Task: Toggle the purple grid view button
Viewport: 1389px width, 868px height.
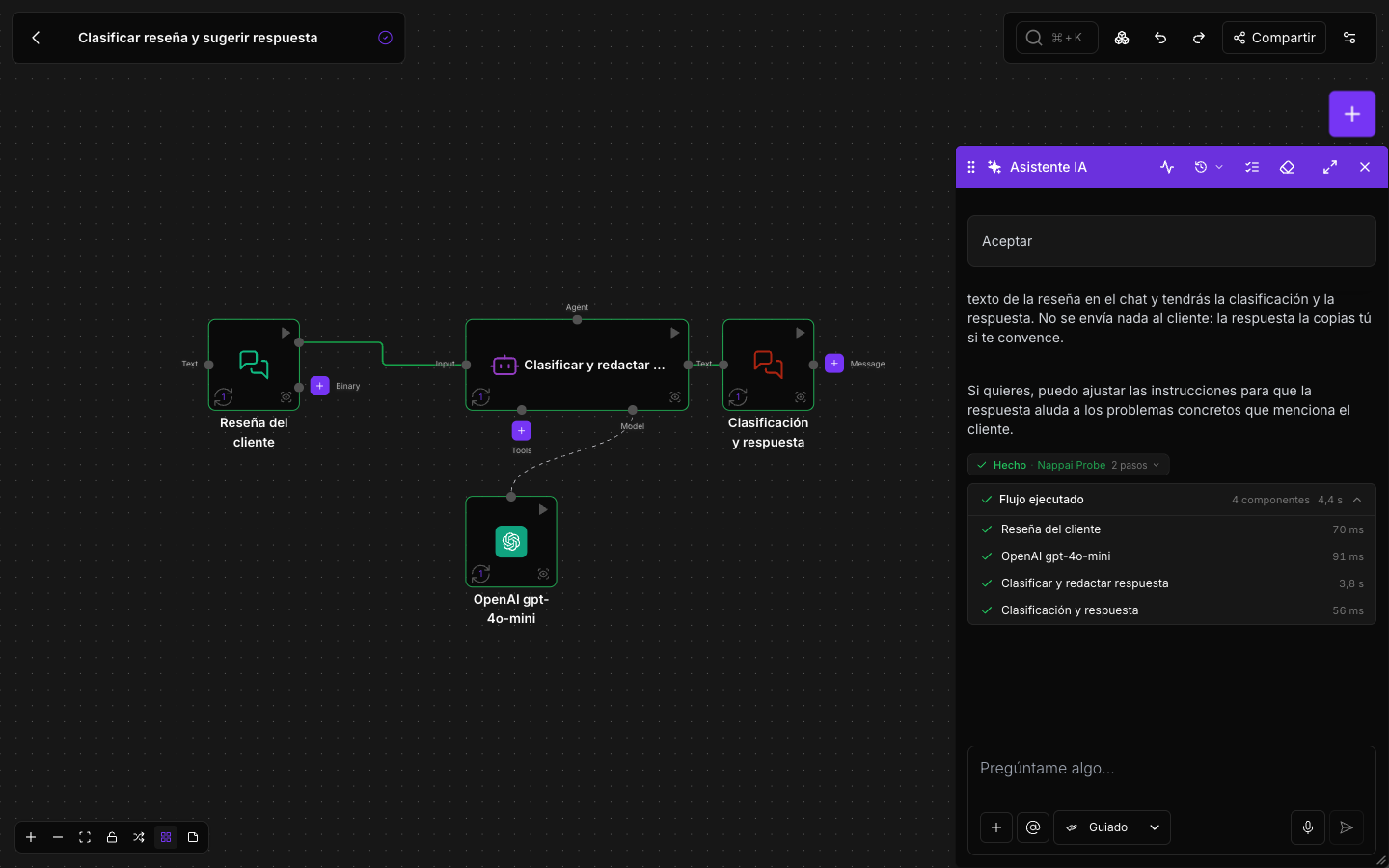Action: 166,837
